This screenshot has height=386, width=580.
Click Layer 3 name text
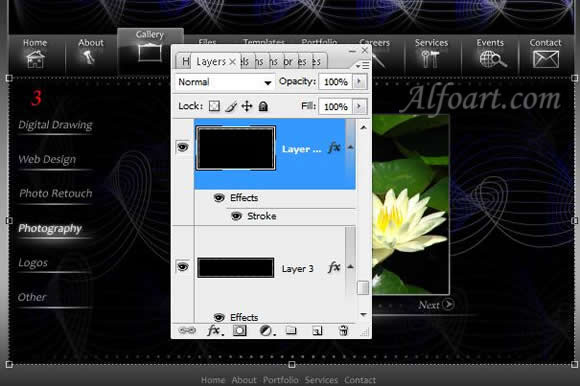pos(297,268)
